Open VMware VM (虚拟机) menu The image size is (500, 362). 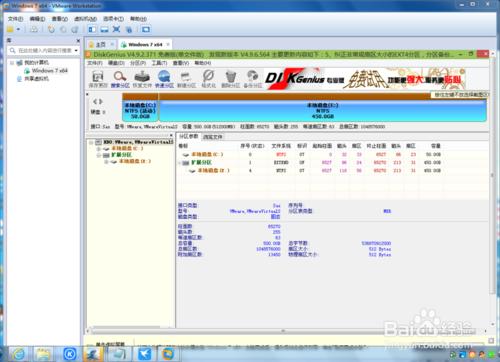point(85,19)
